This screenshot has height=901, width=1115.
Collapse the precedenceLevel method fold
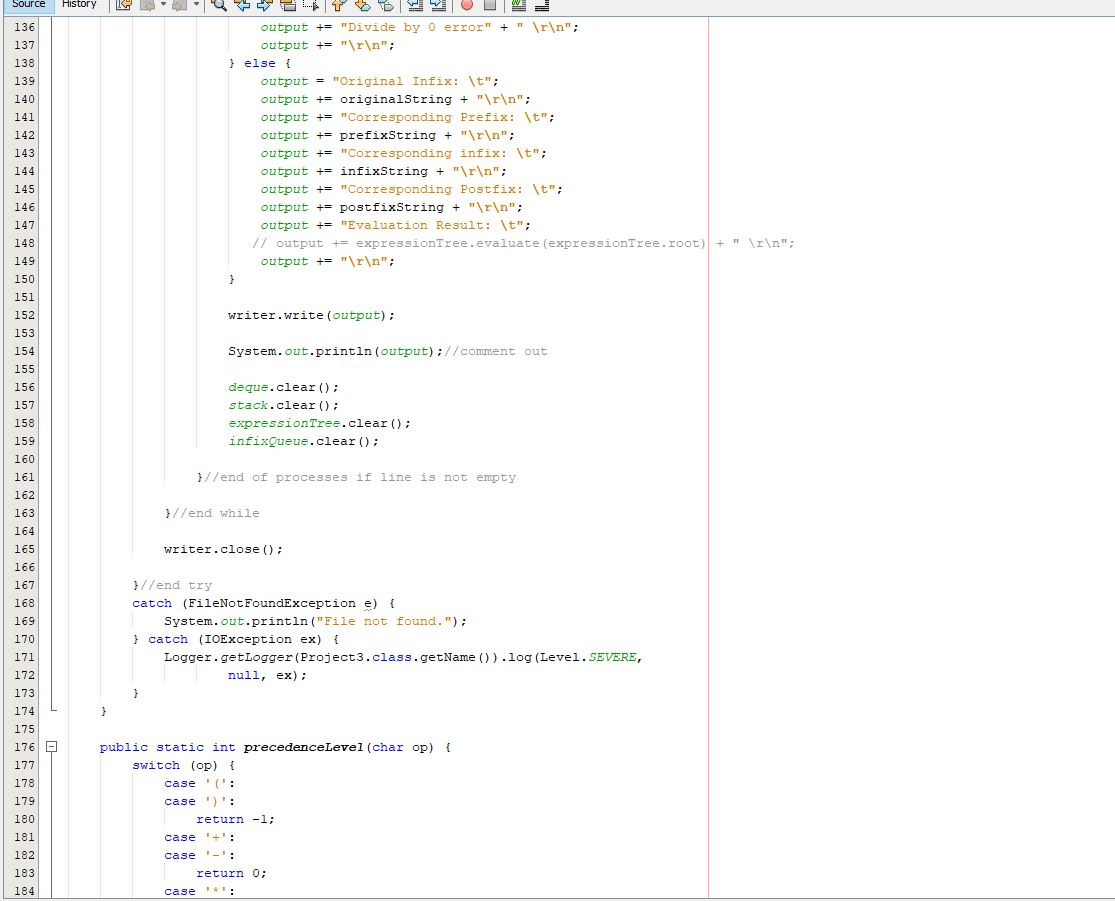(51, 747)
